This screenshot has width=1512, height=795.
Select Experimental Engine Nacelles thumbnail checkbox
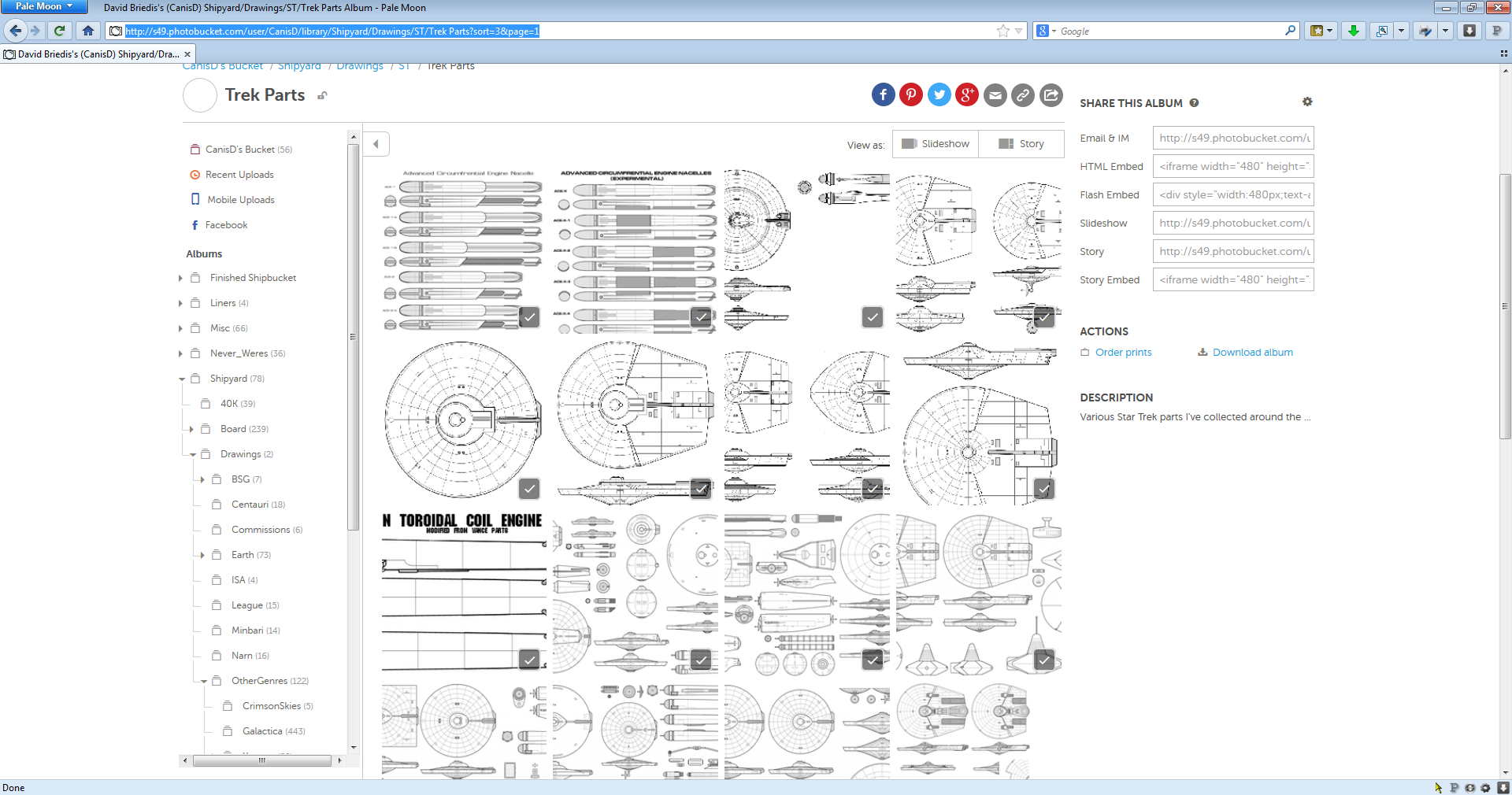click(701, 317)
